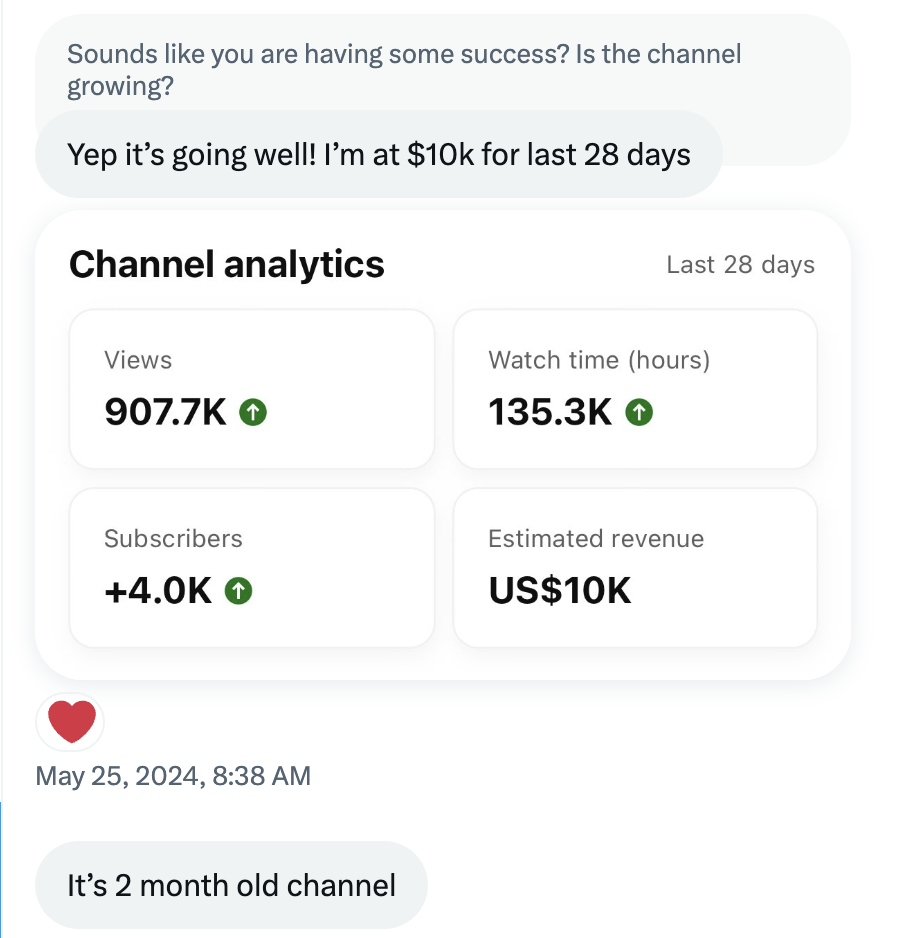Click the +4.0K subscribers figure
This screenshot has height=938, width=908.
coord(158,591)
